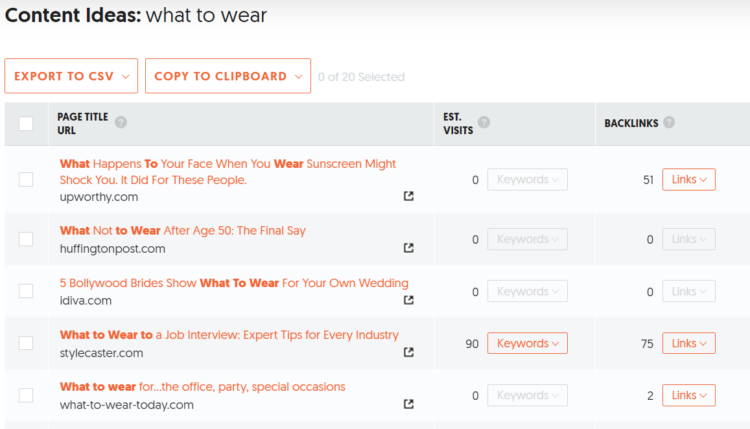This screenshot has width=750, height=429.
Task: Expand the Export to CSV dropdown
Action: click(x=71, y=76)
